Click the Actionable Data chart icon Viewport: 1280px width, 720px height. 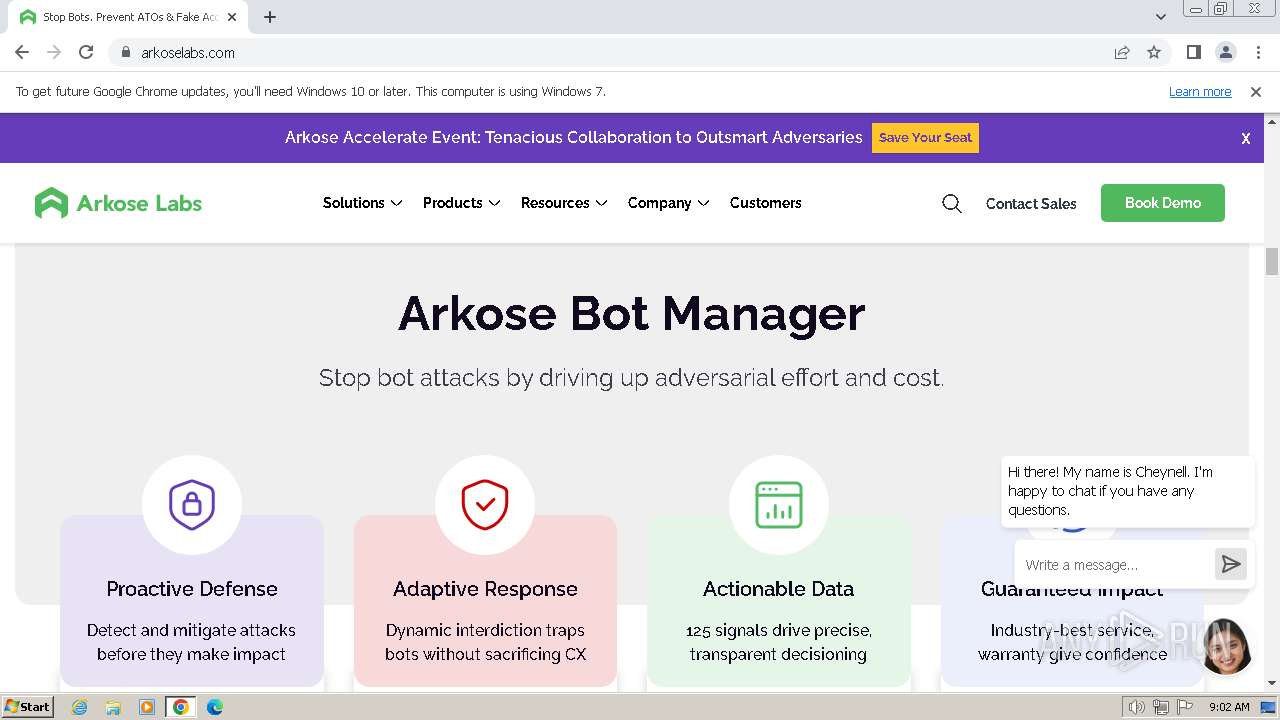[779, 505]
